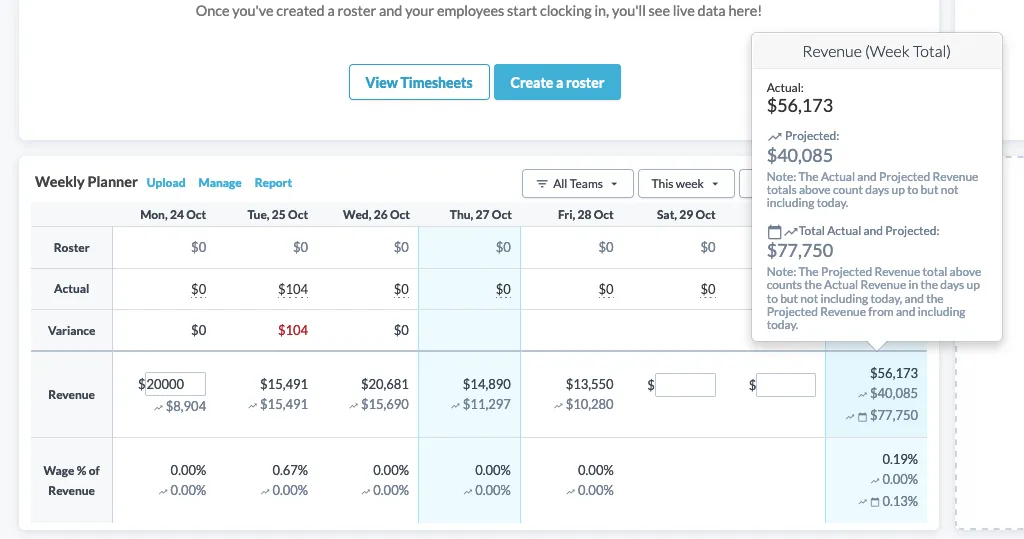The image size is (1024, 539).
Task: Focus Monday's revenue input showing 20000
Action: click(175, 384)
